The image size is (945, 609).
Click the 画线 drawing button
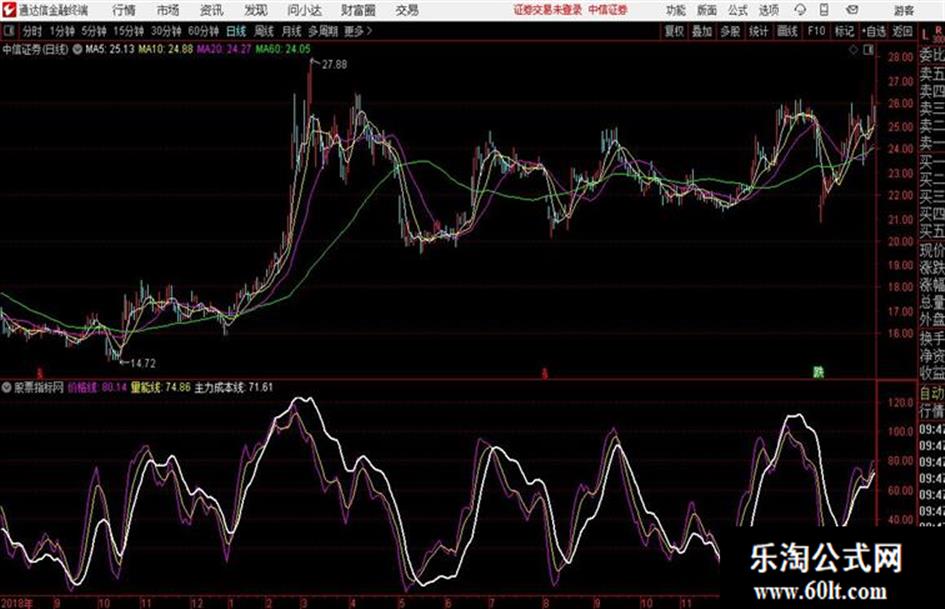pyautogui.click(x=787, y=31)
